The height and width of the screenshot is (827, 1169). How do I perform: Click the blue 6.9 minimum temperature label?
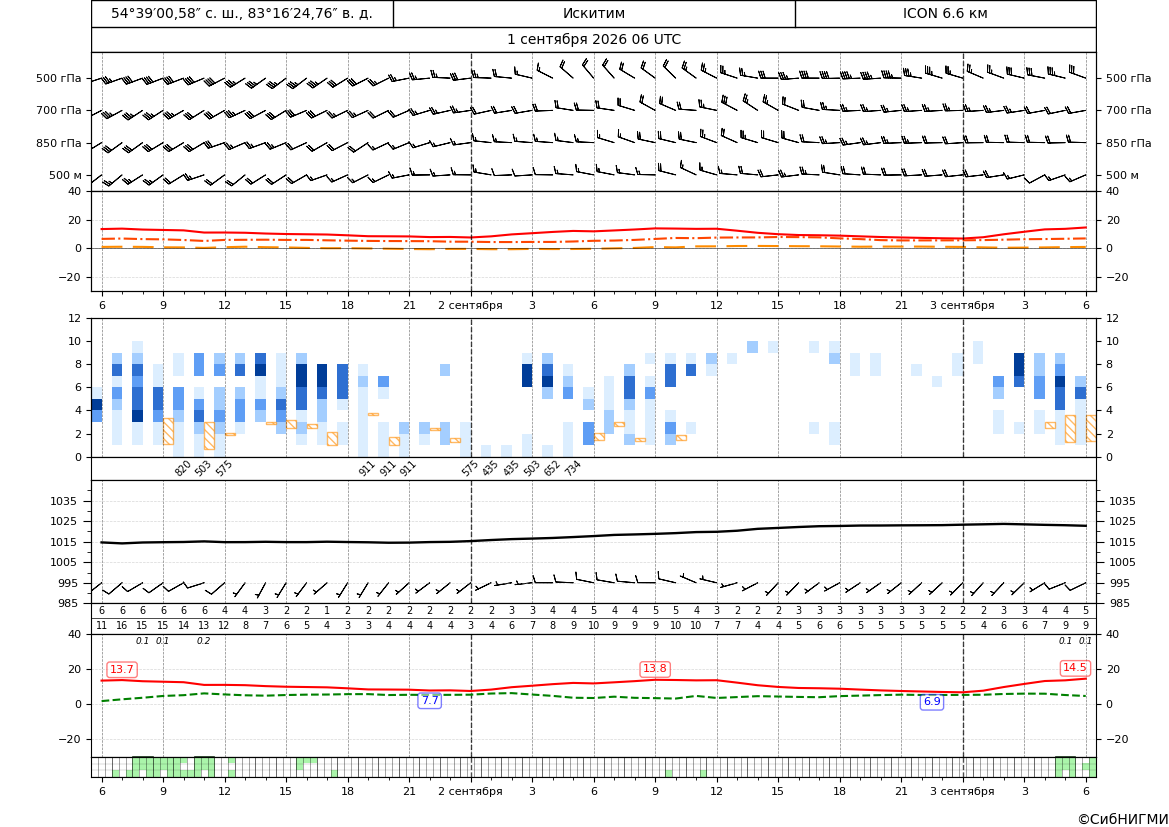932,702
